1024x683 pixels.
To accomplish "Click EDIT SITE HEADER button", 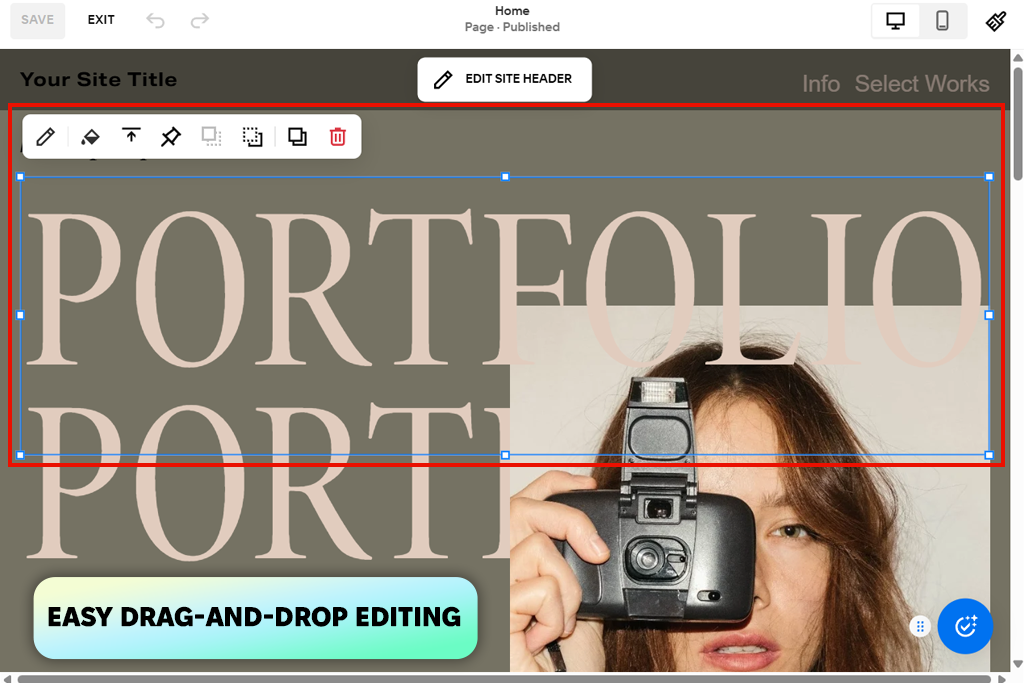I will [x=505, y=79].
